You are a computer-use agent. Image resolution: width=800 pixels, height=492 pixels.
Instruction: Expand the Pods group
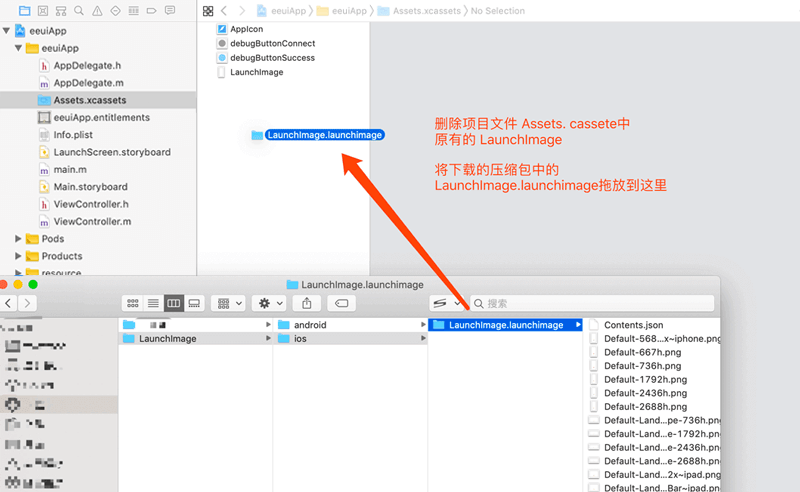tap(19, 239)
